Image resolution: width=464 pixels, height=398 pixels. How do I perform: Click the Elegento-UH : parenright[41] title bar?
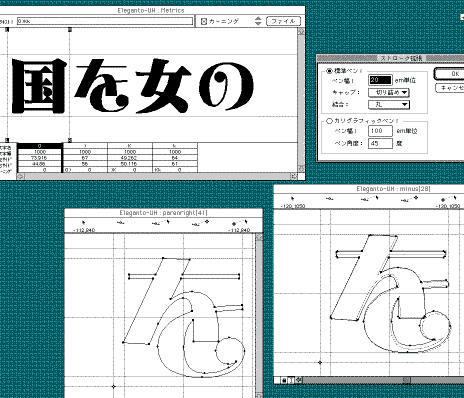click(163, 213)
